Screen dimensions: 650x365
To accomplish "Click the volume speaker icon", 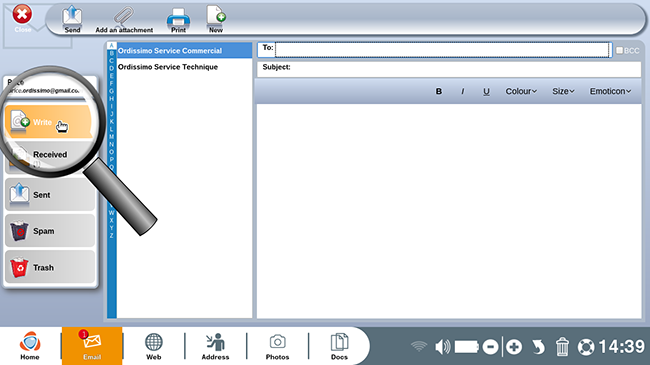I will (443, 346).
